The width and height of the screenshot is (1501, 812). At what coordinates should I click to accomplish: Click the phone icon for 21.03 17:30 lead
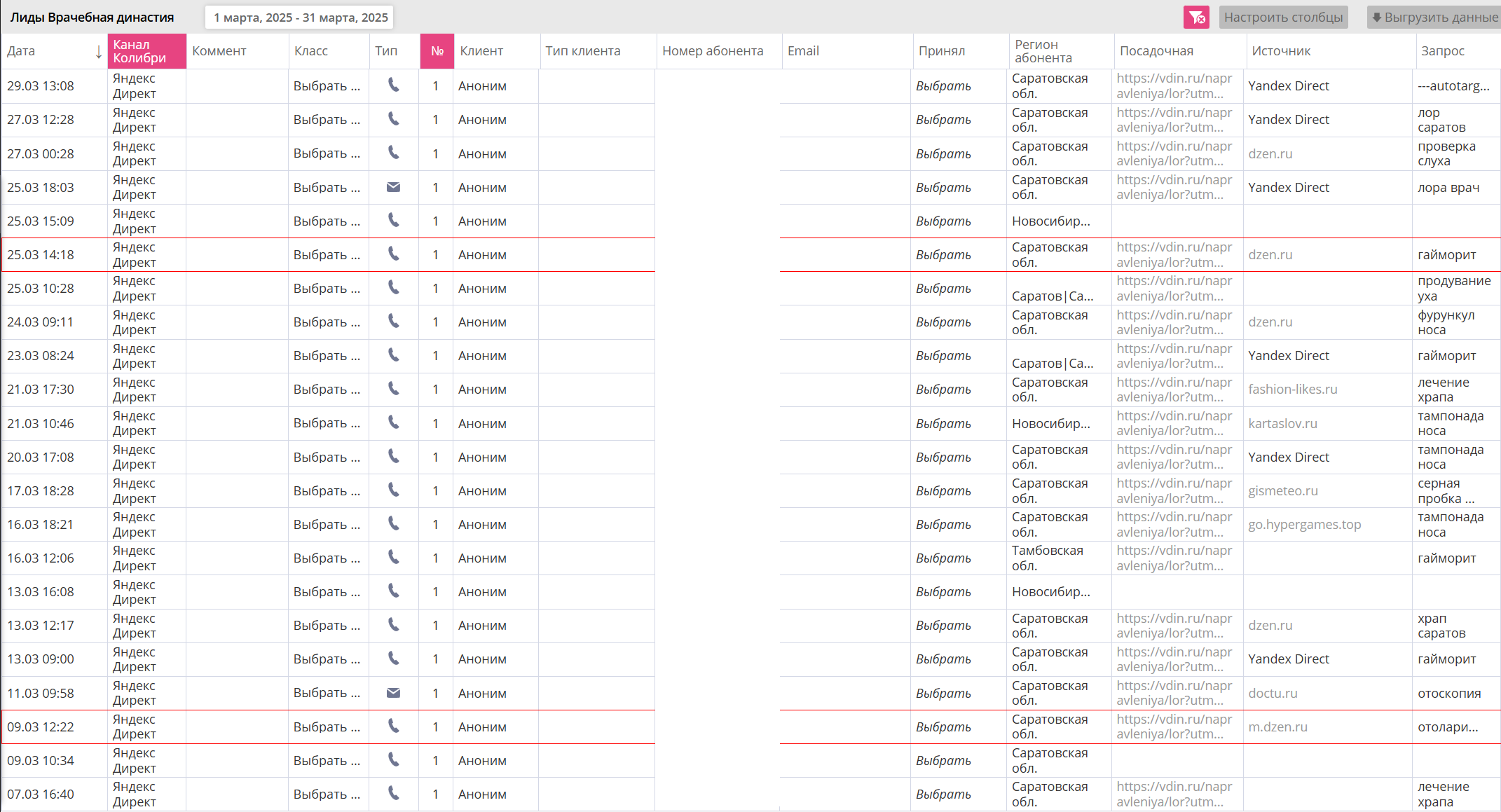pyautogui.click(x=394, y=389)
